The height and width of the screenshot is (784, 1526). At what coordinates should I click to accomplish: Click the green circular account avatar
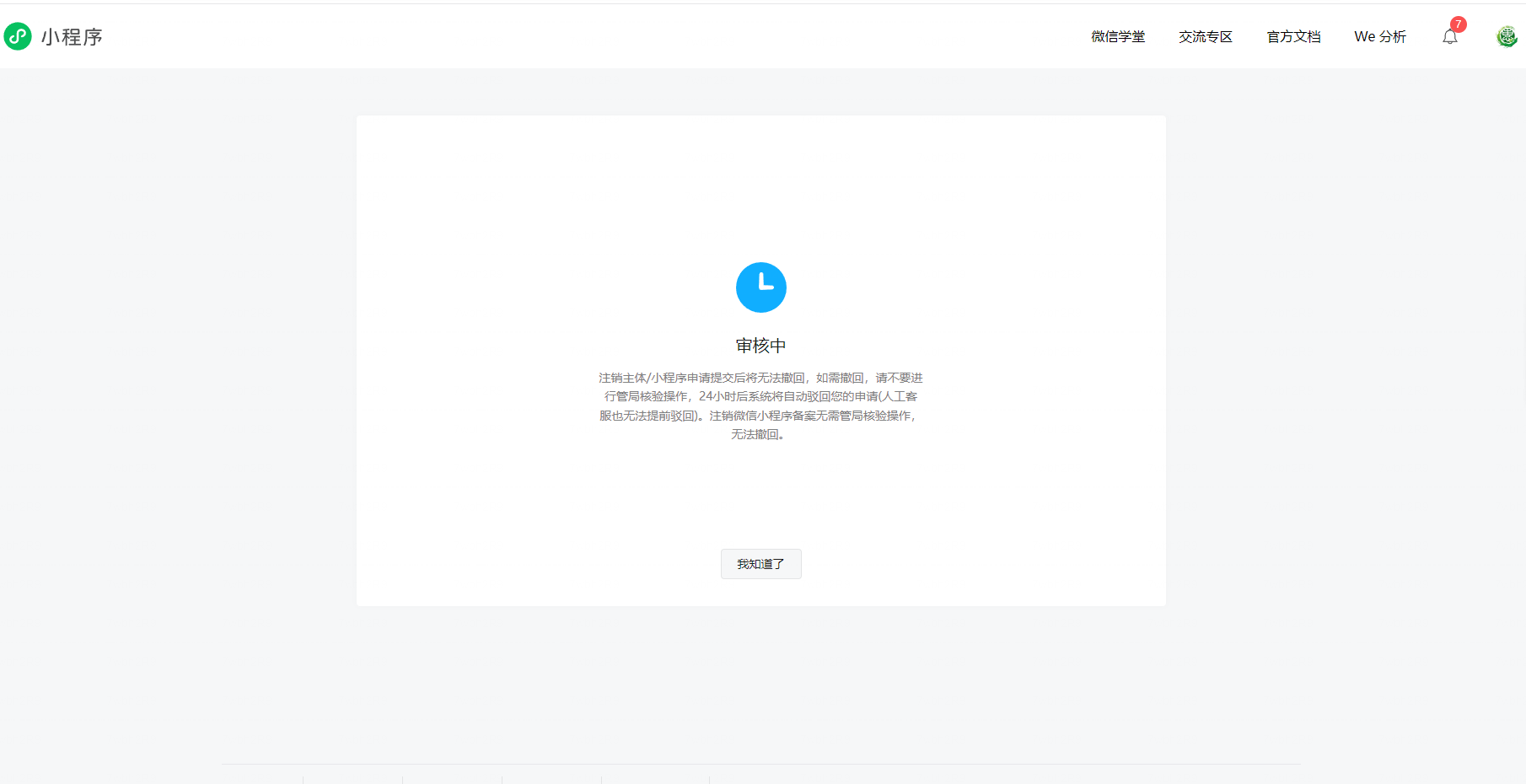pyautogui.click(x=1506, y=36)
